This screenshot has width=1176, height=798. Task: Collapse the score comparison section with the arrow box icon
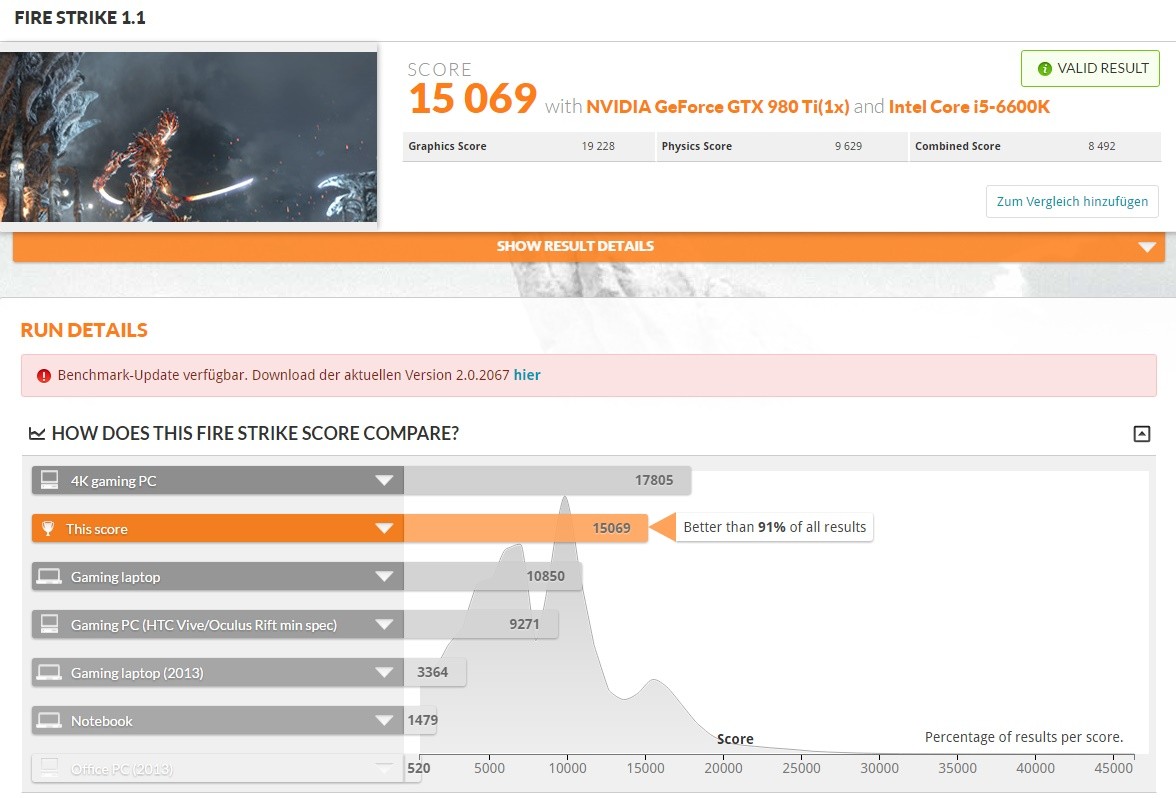tap(1142, 434)
